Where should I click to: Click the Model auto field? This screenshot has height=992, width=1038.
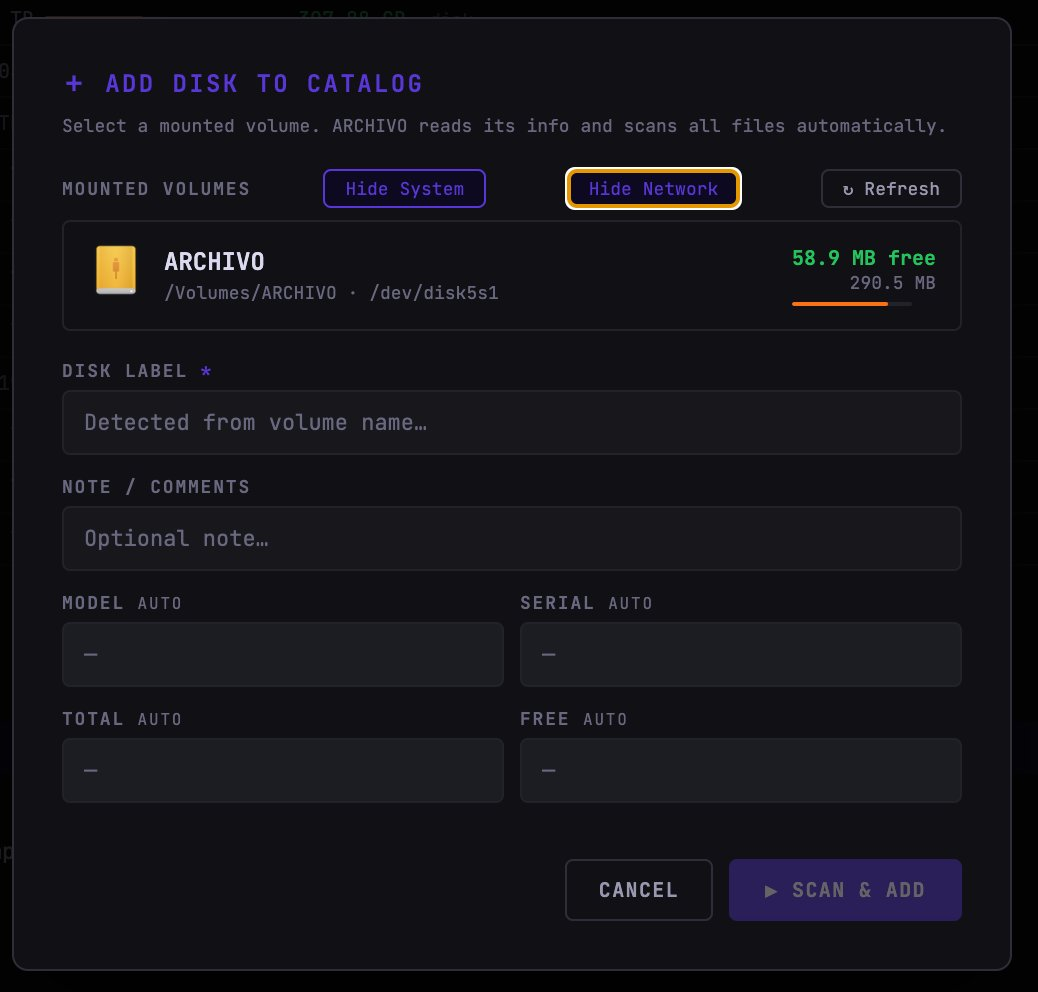(283, 654)
